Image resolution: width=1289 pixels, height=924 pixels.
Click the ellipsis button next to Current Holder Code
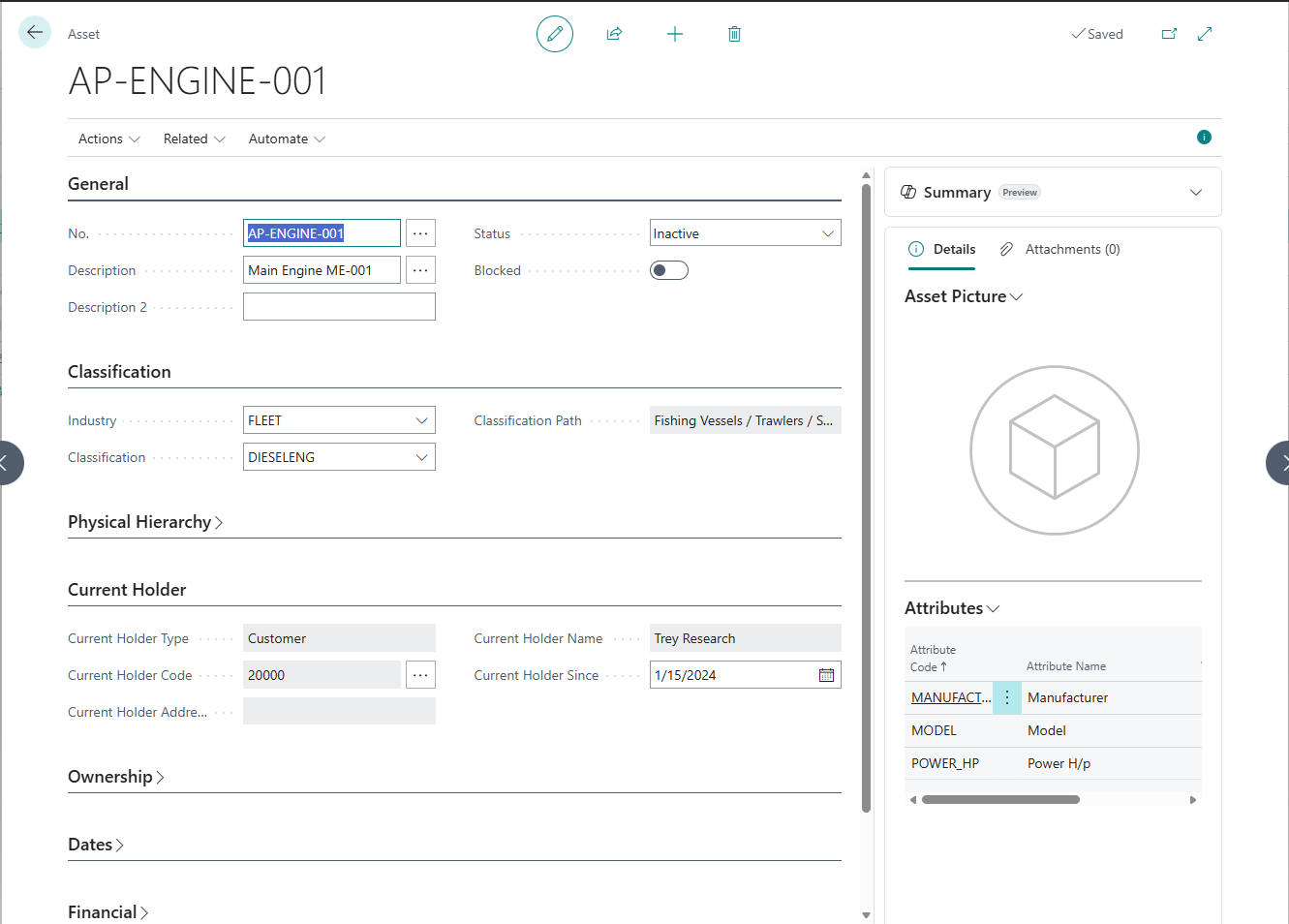420,675
